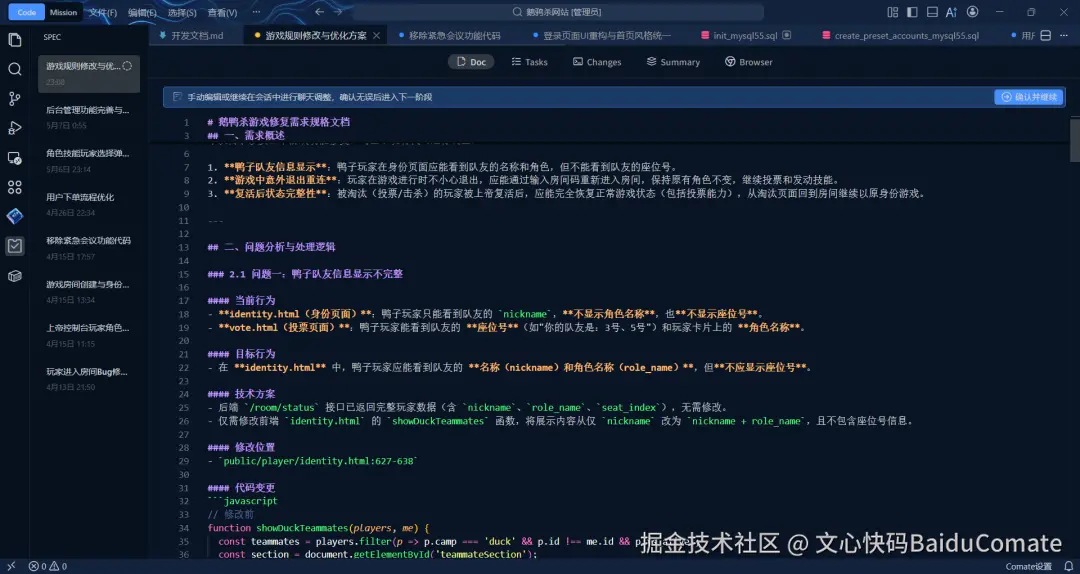Screen dimensions: 1080x574
Task: Select the Doc view tab
Action: tap(471, 62)
